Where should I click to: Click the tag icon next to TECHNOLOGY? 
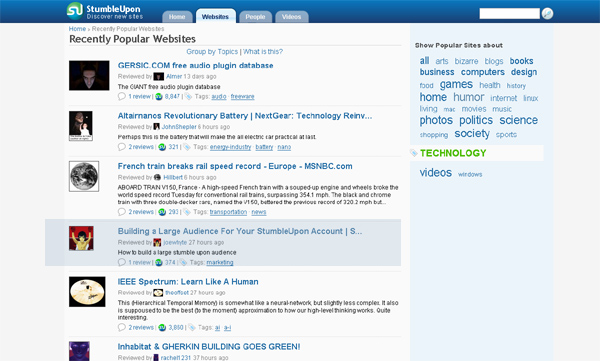[x=414, y=153]
